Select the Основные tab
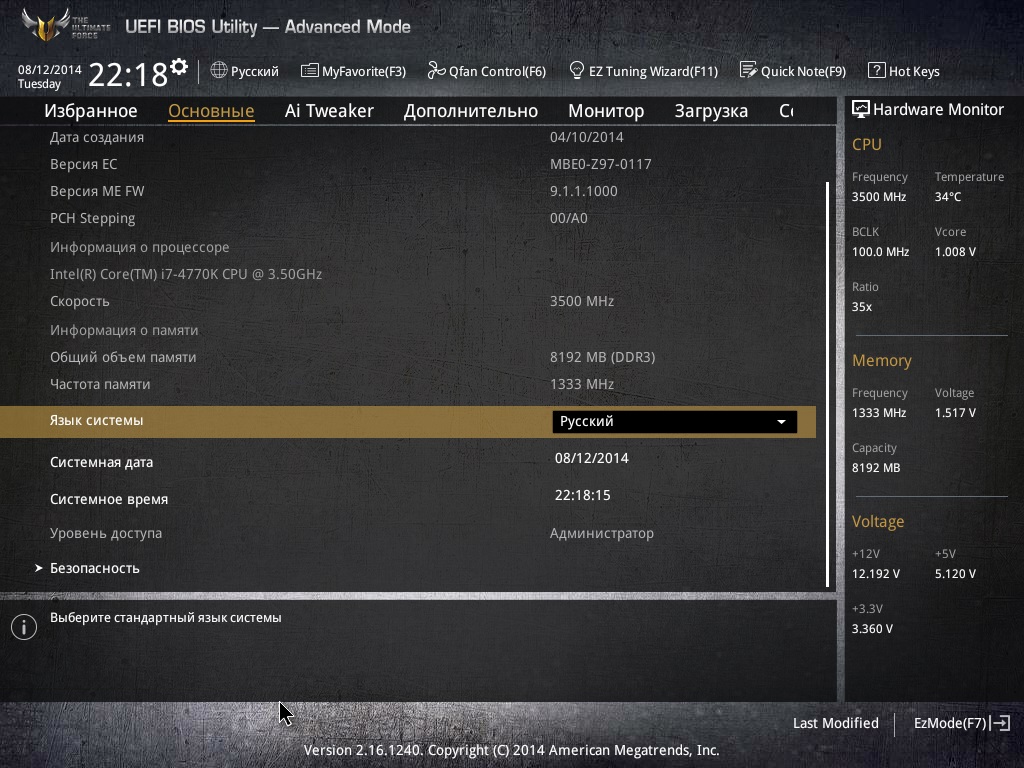This screenshot has height=768, width=1024. click(211, 111)
